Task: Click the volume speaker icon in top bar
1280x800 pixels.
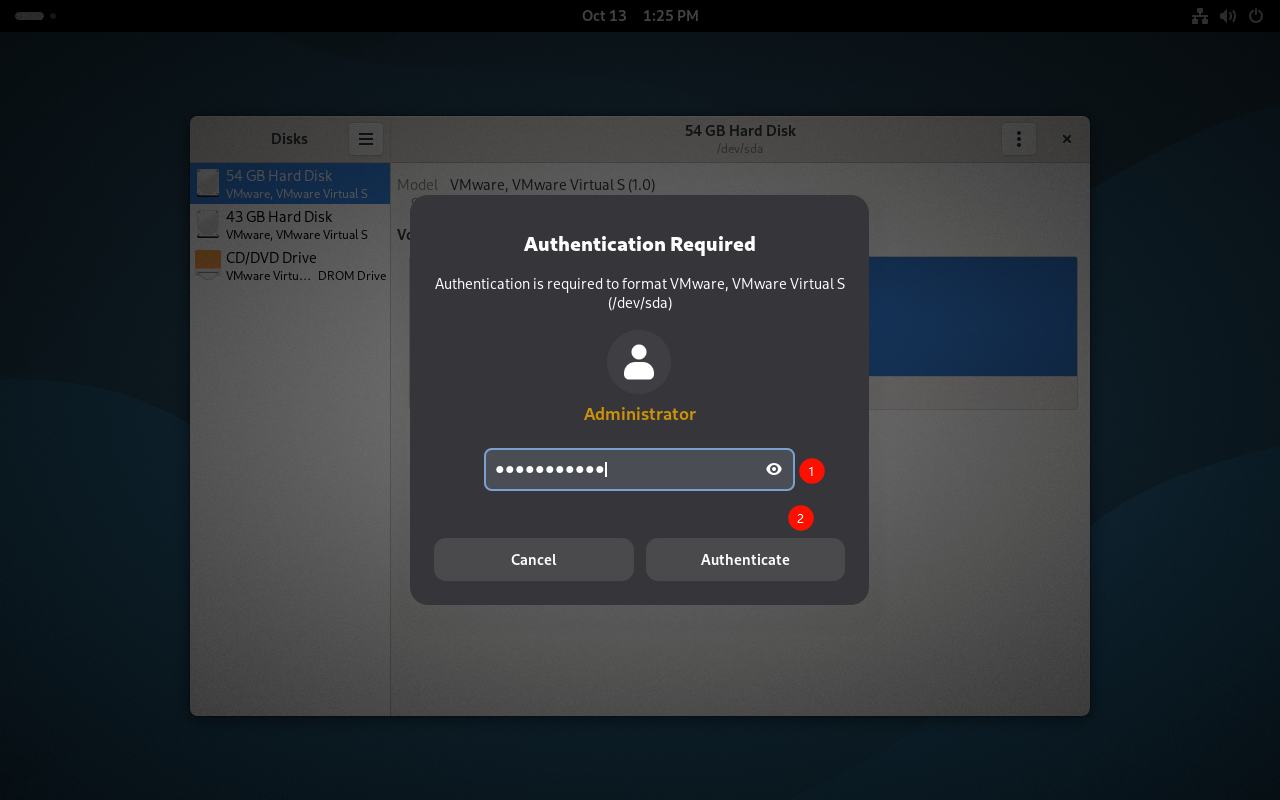Action: [x=1228, y=16]
